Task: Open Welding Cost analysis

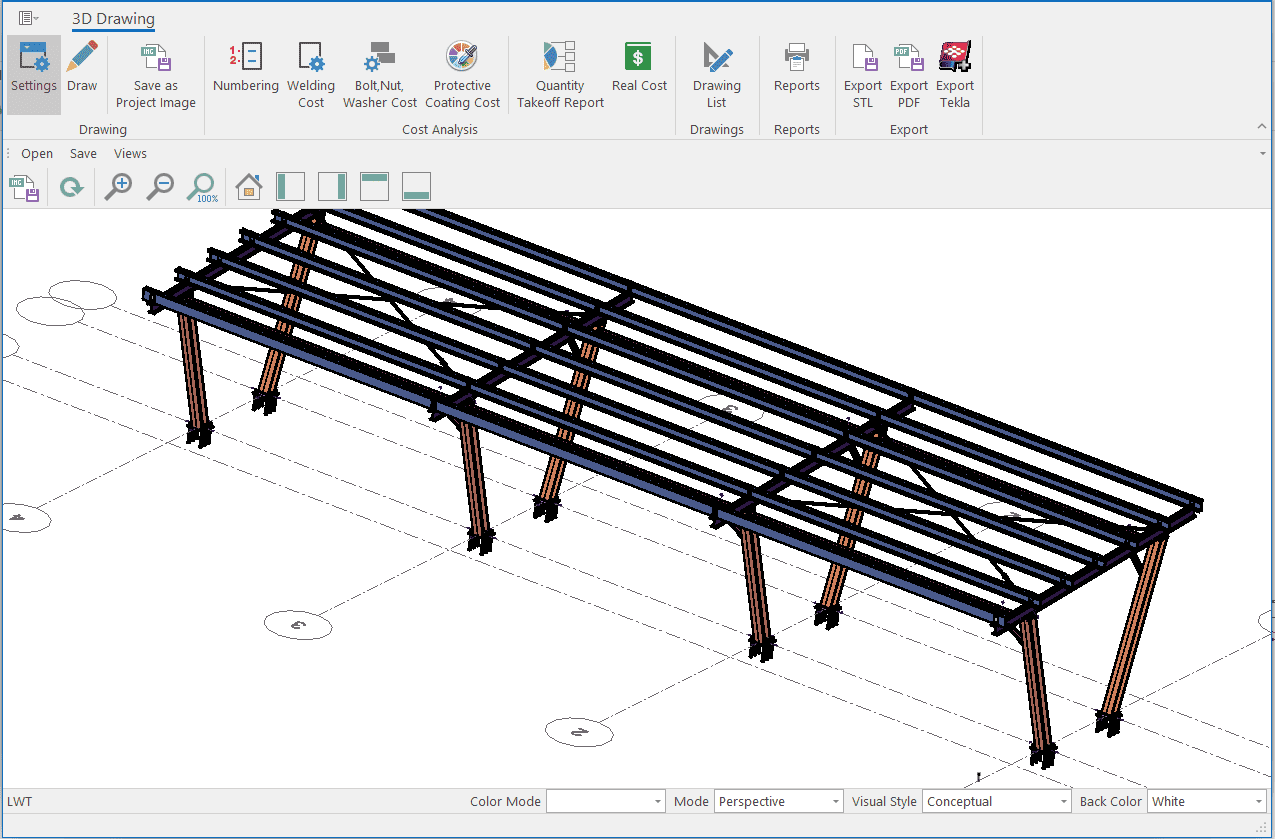Action: pos(311,76)
